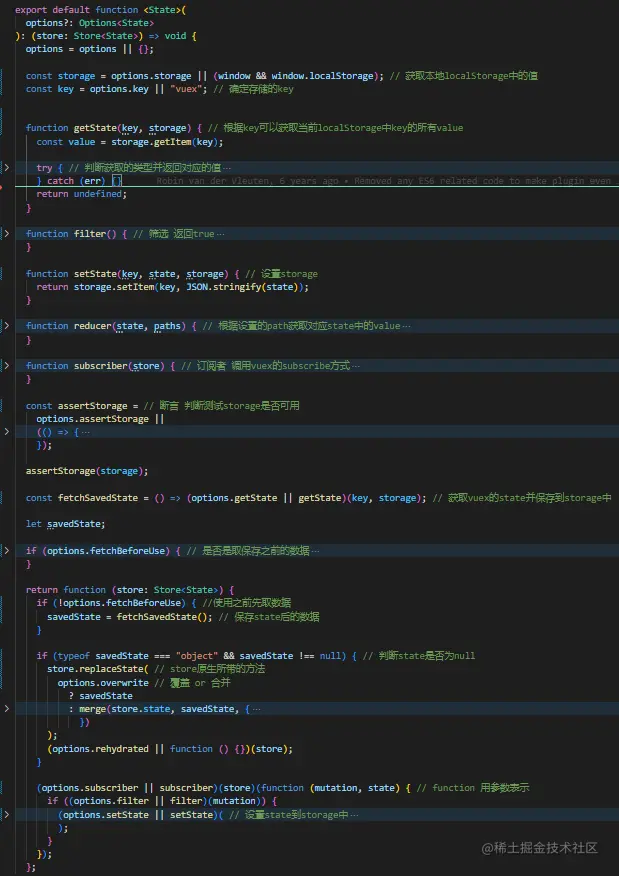619x876 pixels.
Task: Click 'return function (store: Store<State>)' line
Action: tap(130, 590)
